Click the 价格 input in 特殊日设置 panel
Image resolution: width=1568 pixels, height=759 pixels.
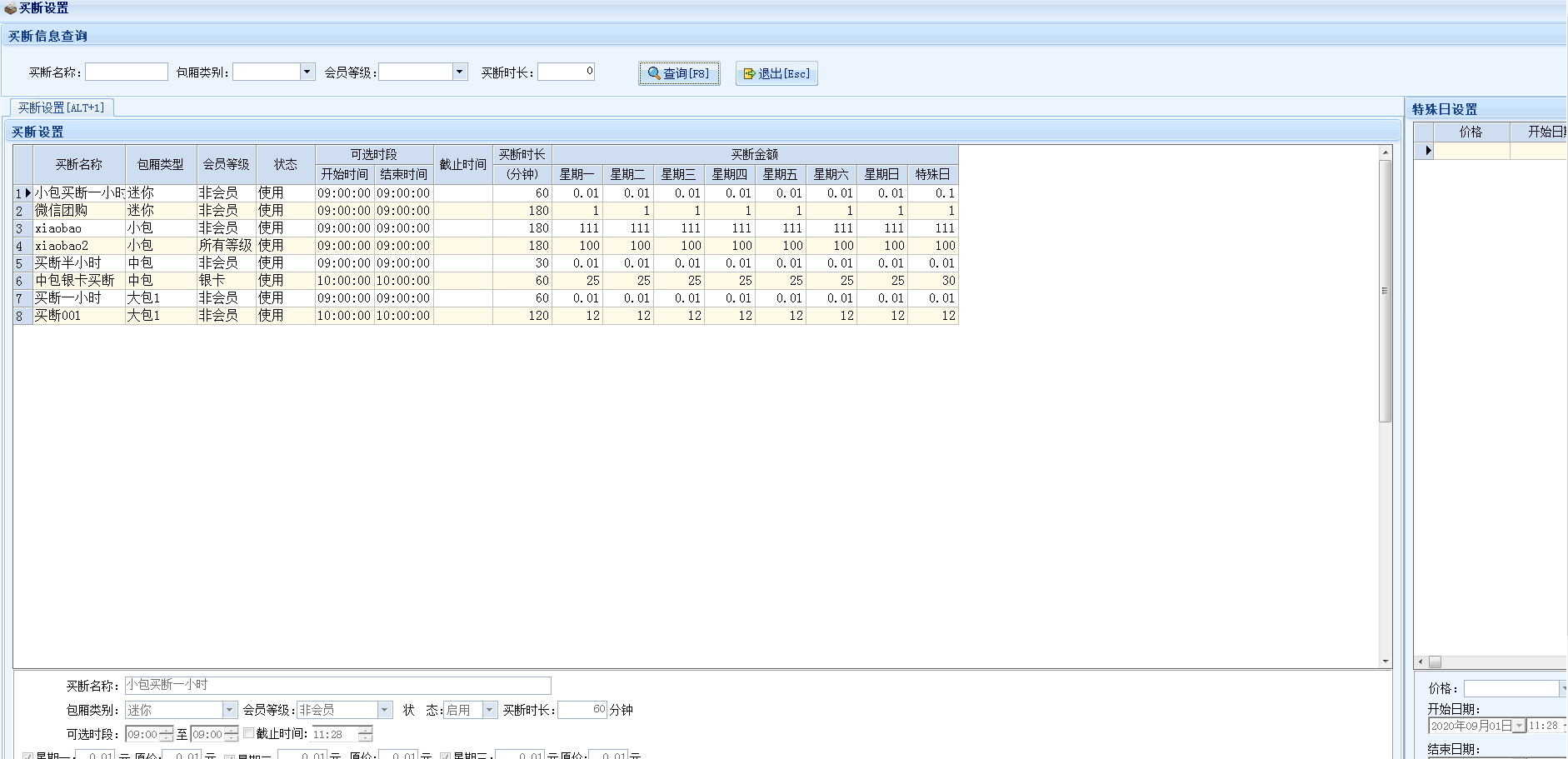point(1511,688)
